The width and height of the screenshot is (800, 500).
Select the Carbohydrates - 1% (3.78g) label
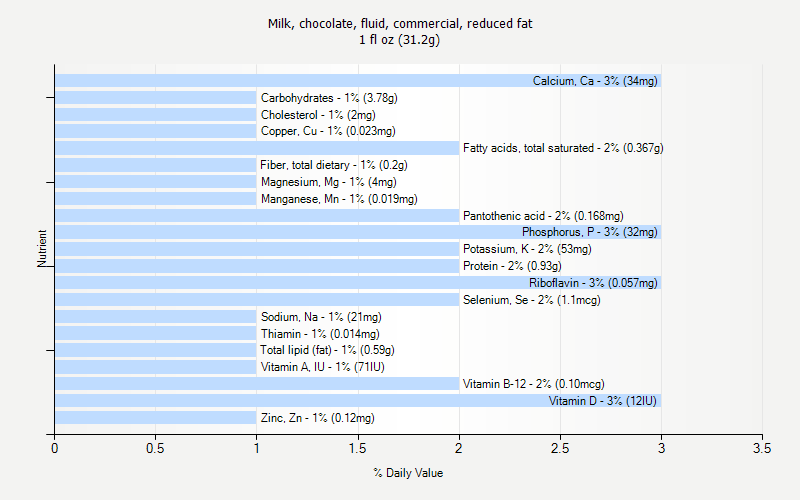329,98
